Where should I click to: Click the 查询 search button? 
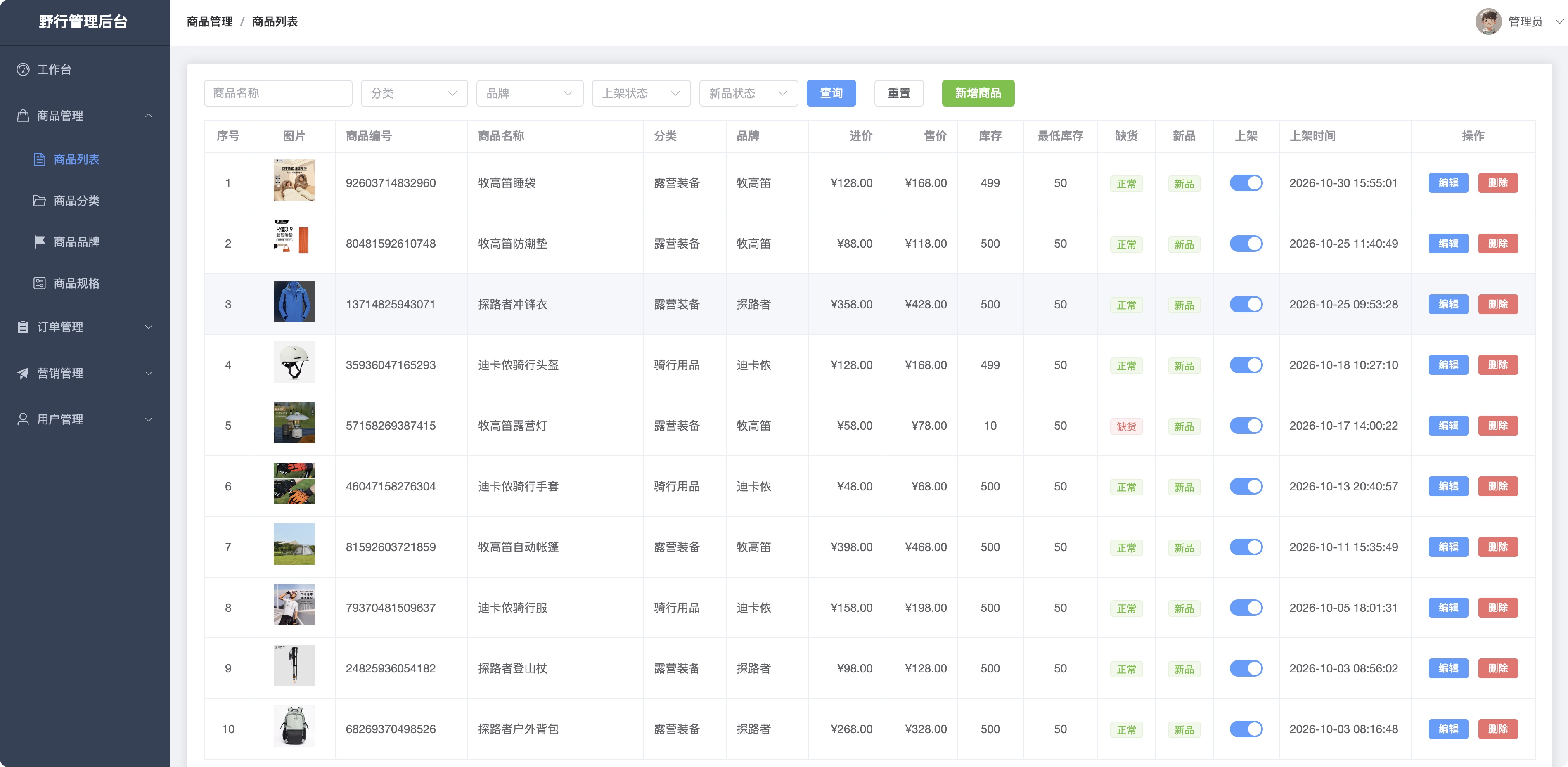(831, 93)
